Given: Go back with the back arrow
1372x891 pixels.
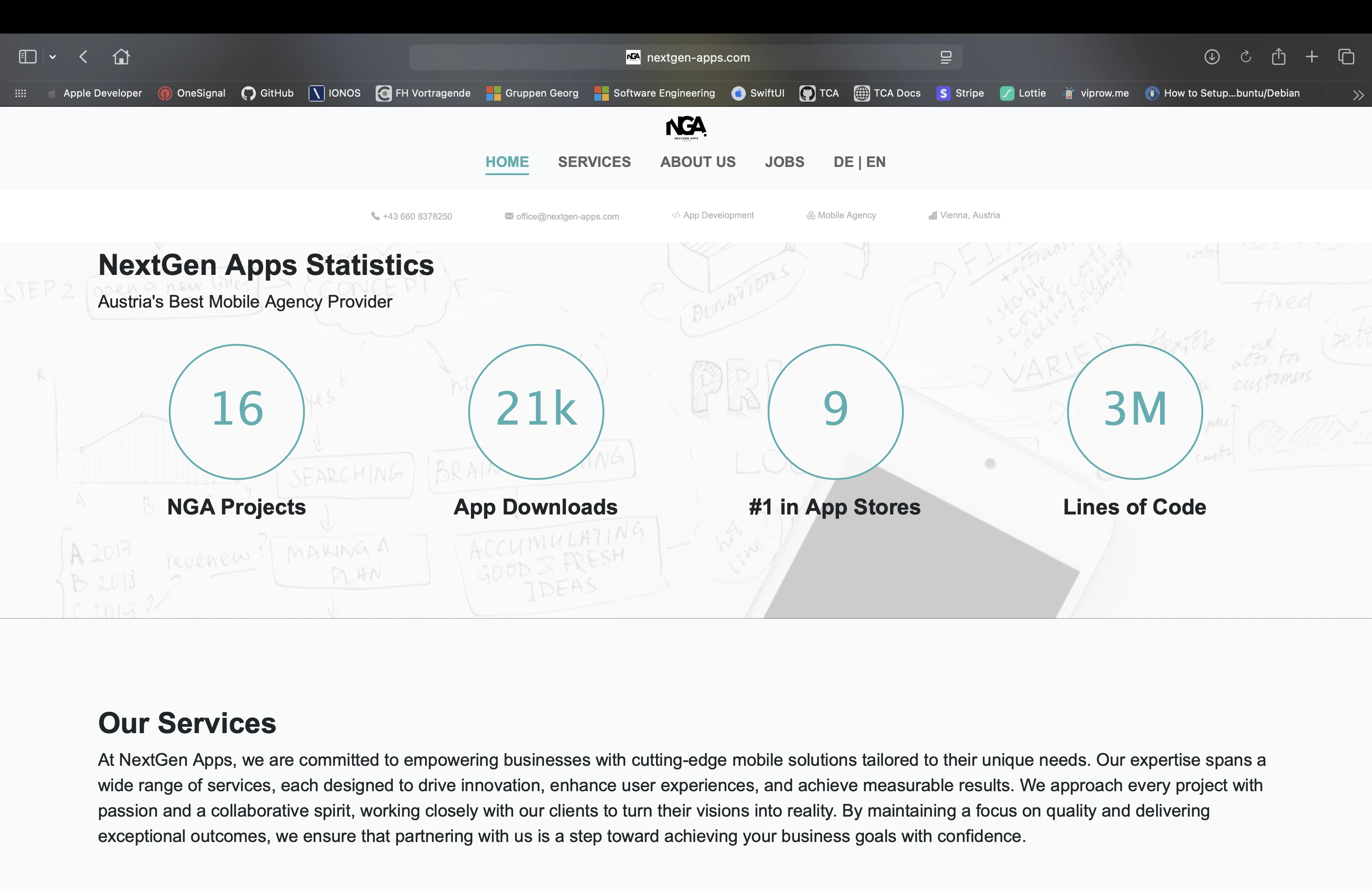Looking at the screenshot, I should (83, 56).
